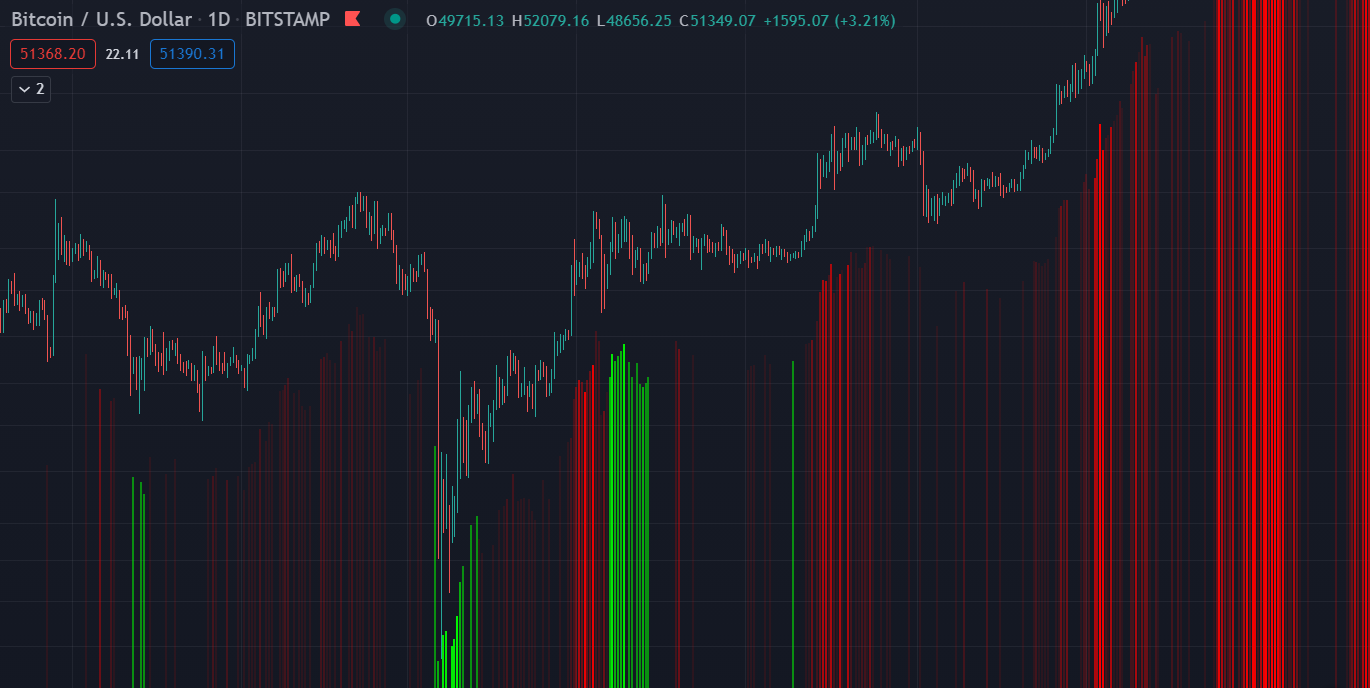Click the open price value 49715.13

(471, 21)
